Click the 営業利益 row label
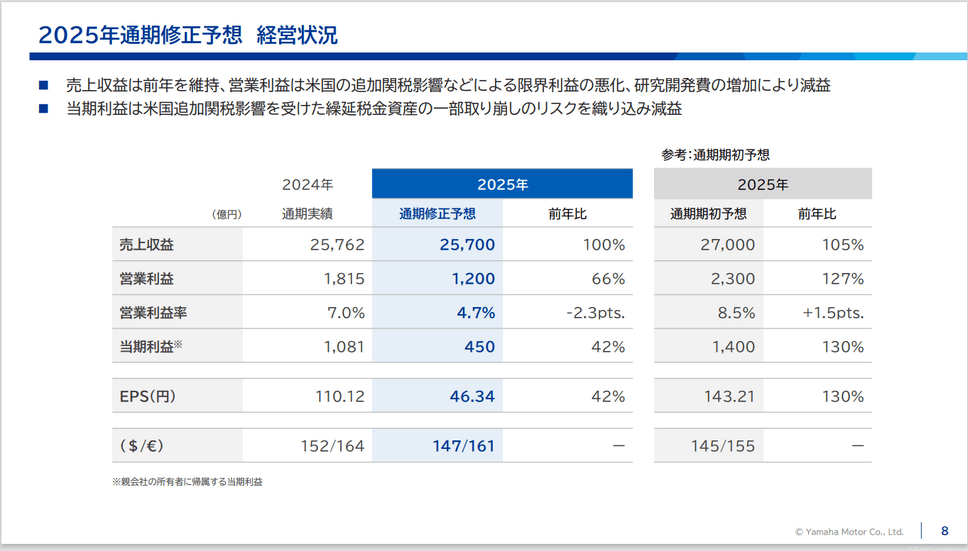This screenshot has width=968, height=551. [146, 279]
